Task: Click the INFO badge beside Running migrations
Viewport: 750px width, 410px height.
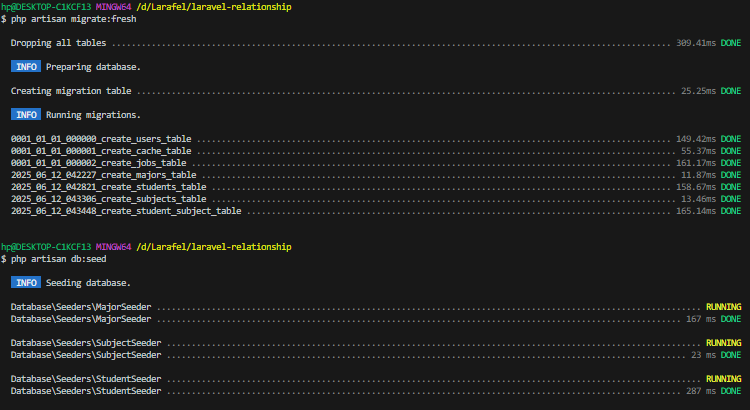Action: tap(26, 115)
